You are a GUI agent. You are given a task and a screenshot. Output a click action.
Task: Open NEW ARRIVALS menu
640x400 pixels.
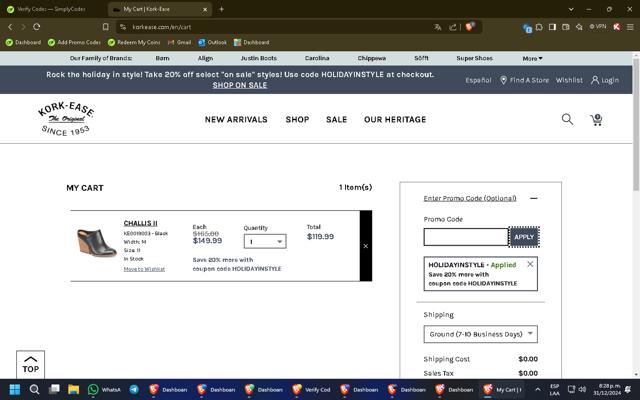(x=236, y=120)
